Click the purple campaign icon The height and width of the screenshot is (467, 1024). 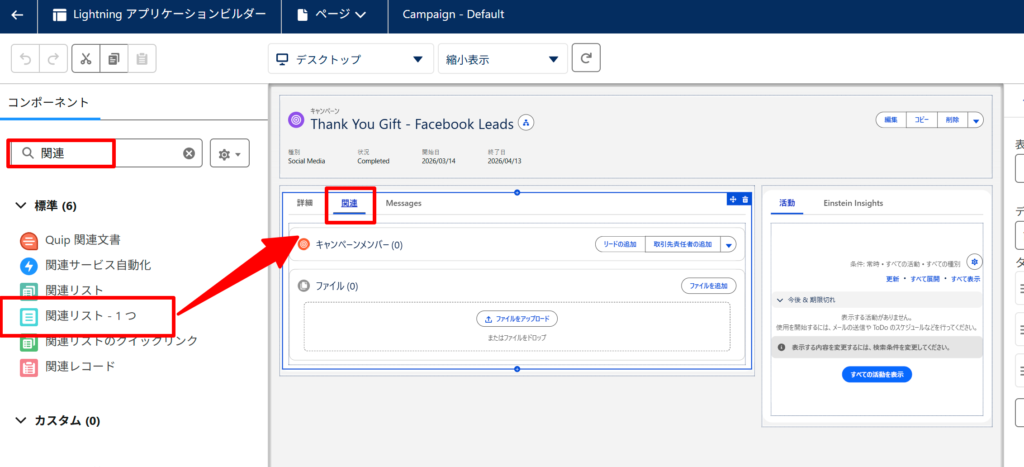(x=296, y=120)
